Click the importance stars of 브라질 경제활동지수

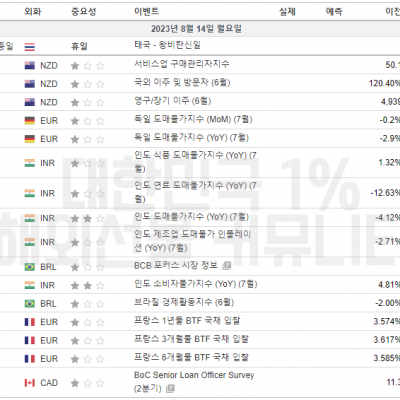click(88, 304)
